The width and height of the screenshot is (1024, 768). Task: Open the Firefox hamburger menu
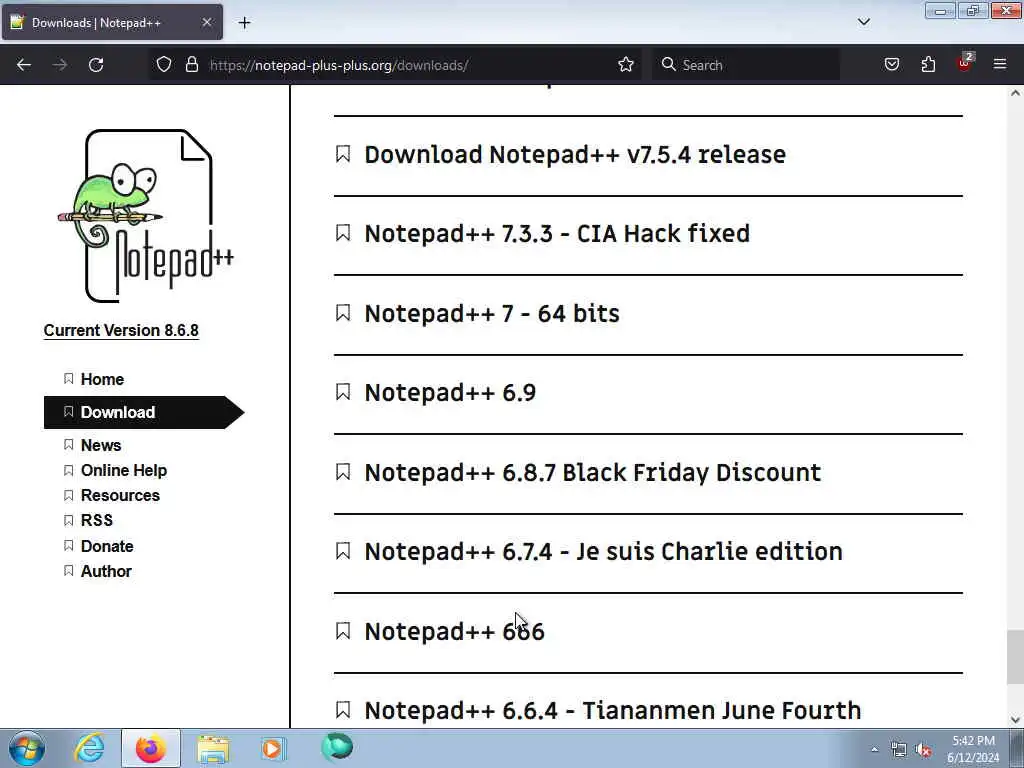coord(1000,64)
